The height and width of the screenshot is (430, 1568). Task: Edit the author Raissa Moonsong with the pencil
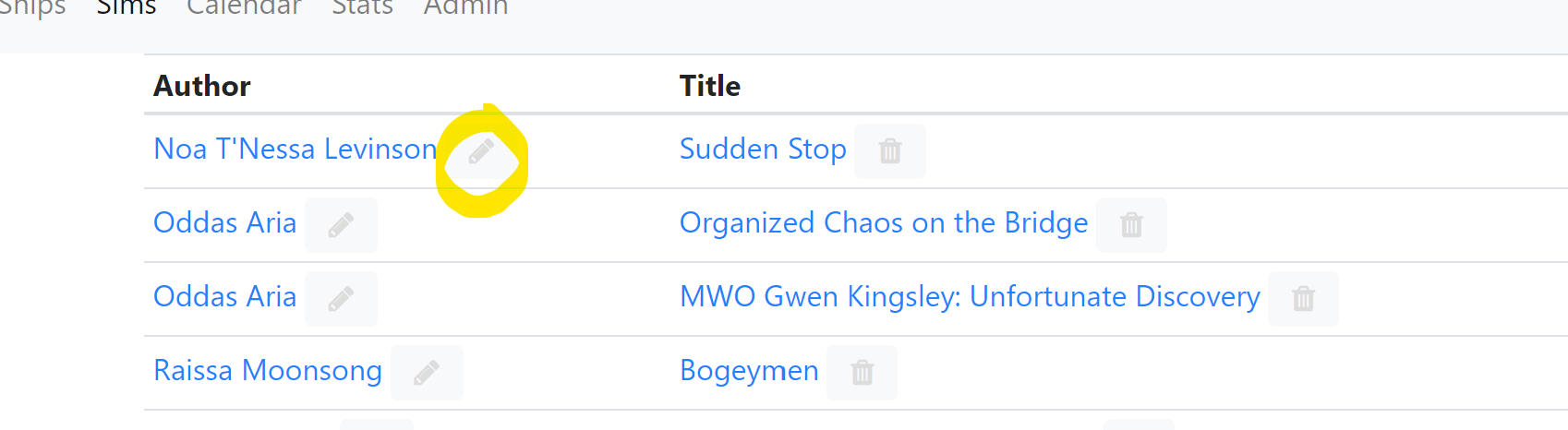pos(427,372)
